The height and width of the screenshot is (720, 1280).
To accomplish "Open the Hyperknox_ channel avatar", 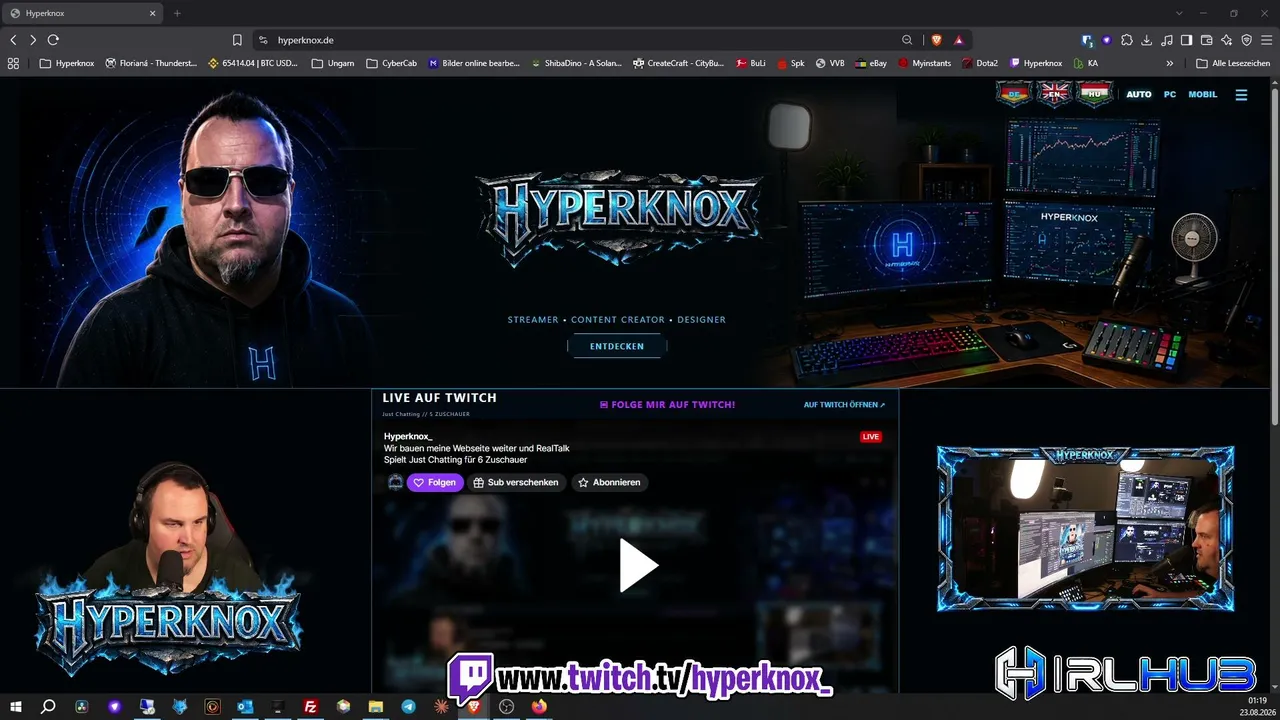I will coord(395,482).
